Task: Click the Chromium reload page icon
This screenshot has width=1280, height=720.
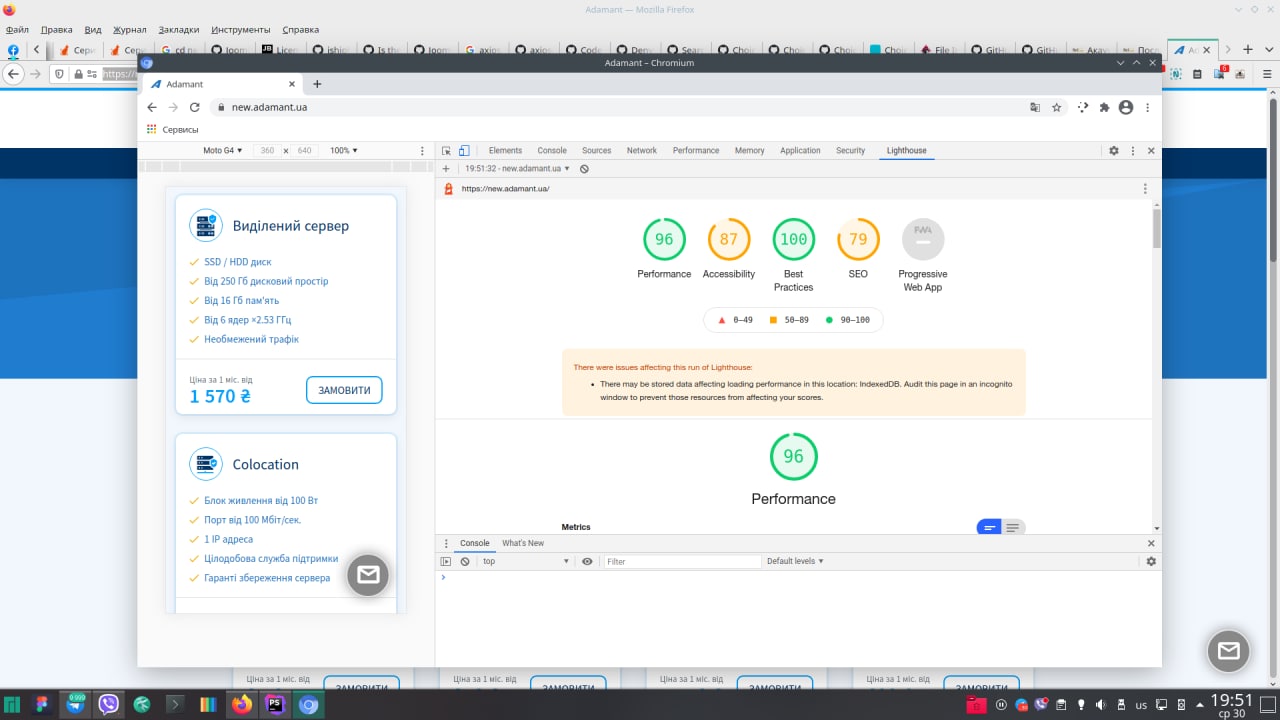Action: pyautogui.click(x=195, y=107)
